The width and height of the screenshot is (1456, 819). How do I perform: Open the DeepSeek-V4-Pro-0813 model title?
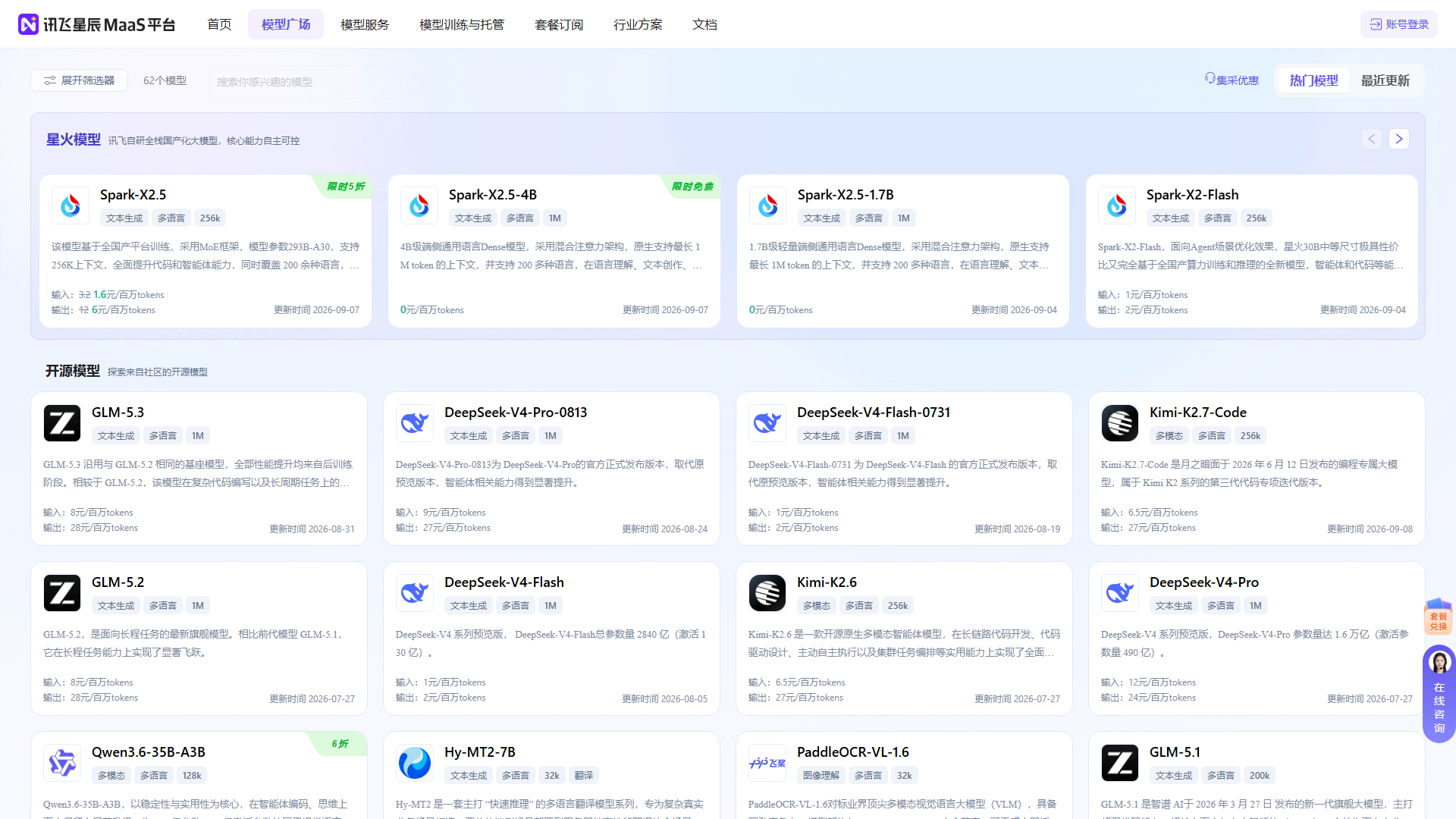point(516,413)
